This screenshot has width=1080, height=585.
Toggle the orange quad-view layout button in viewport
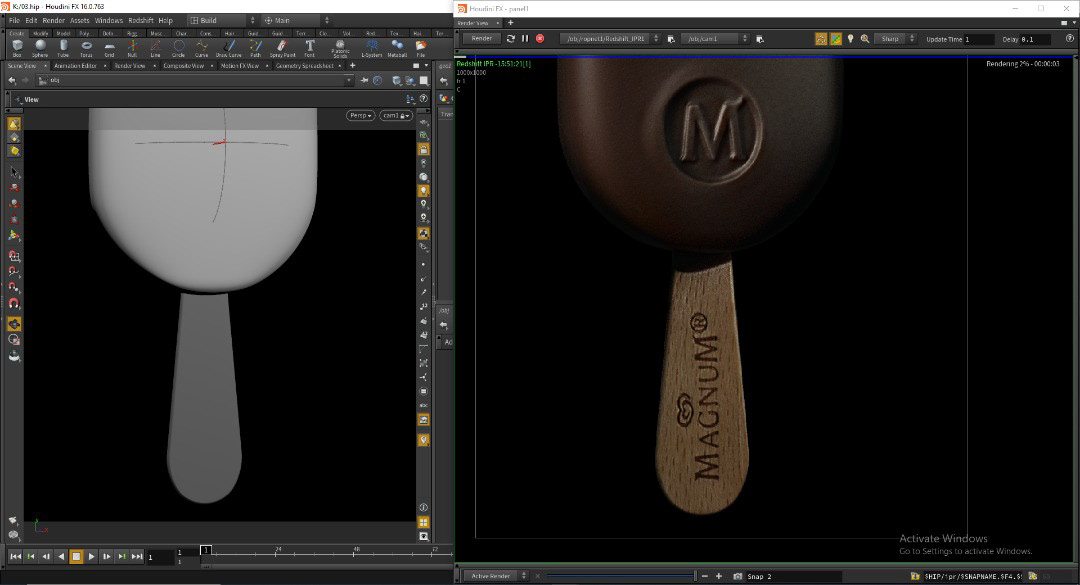[x=424, y=522]
